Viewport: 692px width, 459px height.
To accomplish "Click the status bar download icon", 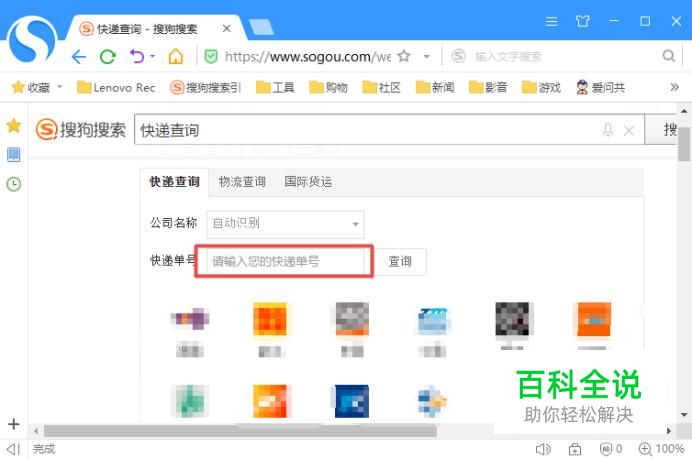I will [x=575, y=449].
